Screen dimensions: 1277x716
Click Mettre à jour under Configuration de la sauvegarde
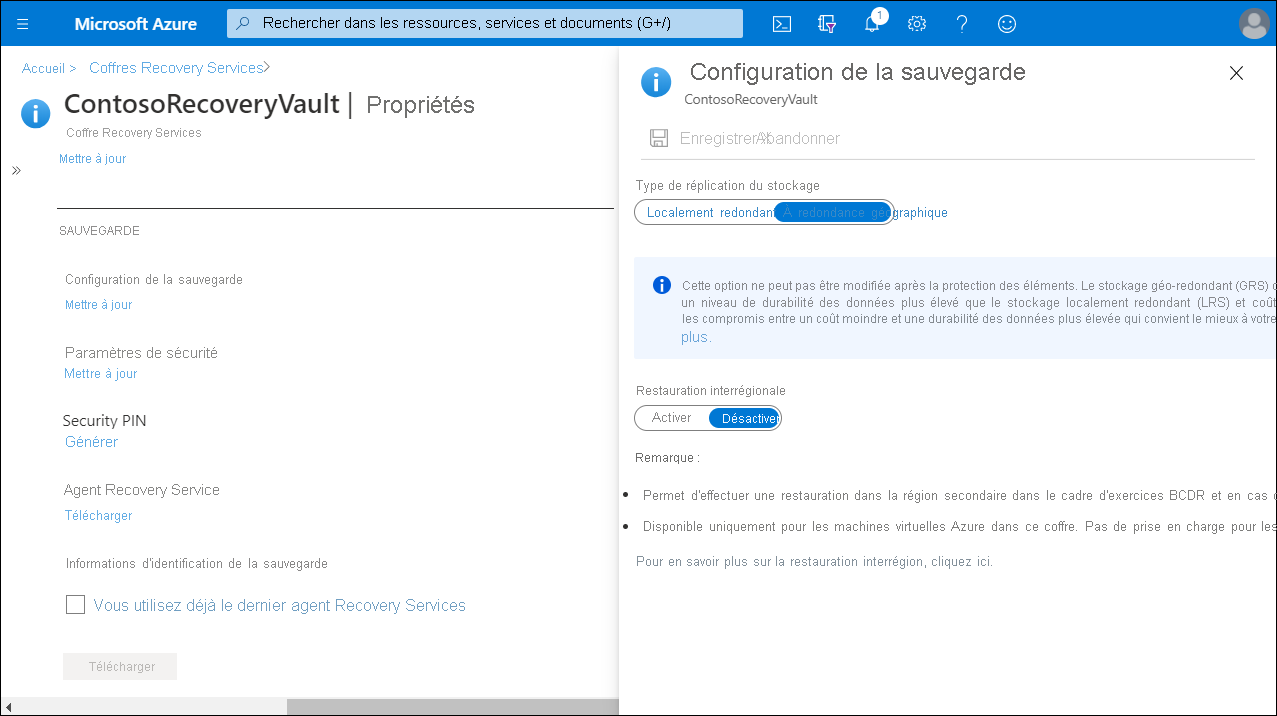(99, 305)
